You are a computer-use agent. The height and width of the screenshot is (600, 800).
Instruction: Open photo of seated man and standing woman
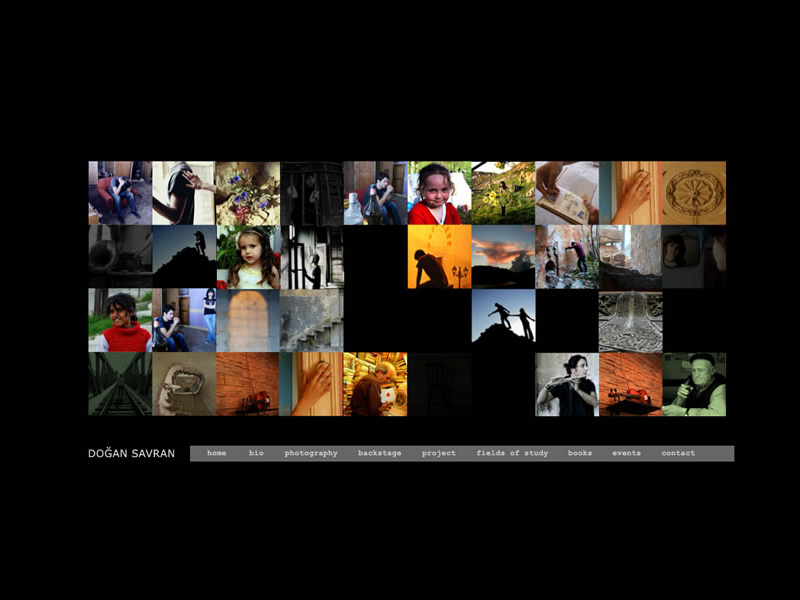pyautogui.click(x=184, y=320)
